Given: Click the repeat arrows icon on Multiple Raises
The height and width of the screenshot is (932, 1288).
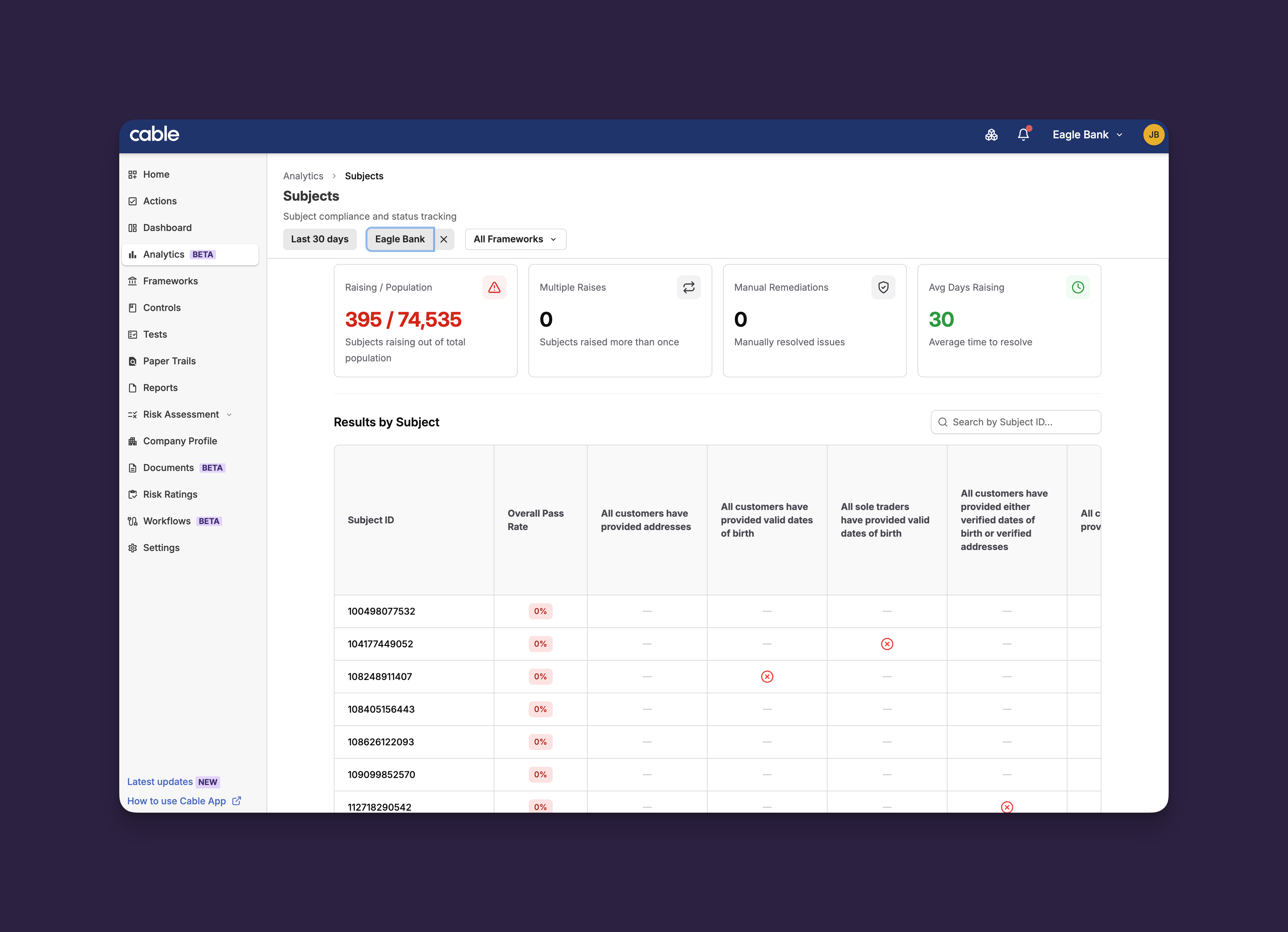Looking at the screenshot, I should (x=688, y=288).
